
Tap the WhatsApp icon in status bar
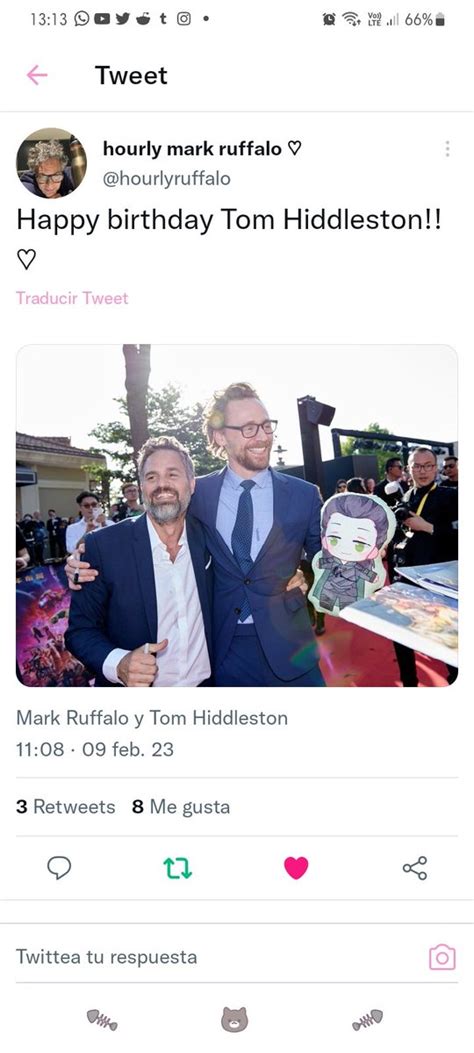tap(81, 19)
